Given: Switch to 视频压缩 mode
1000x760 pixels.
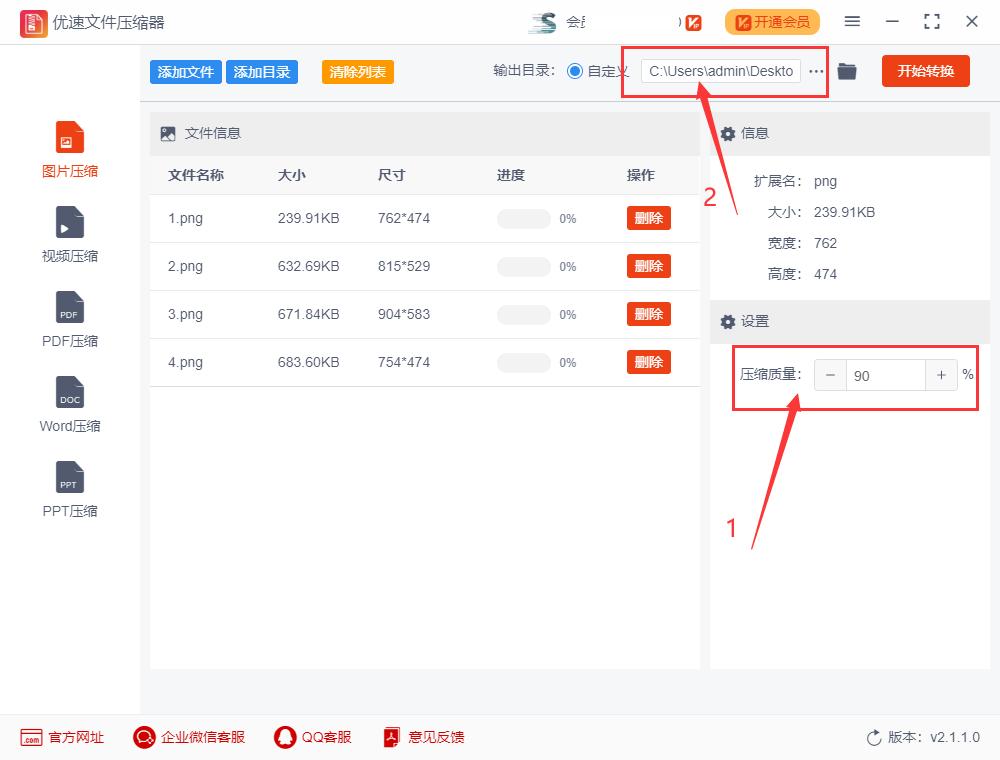Looking at the screenshot, I should [x=69, y=233].
